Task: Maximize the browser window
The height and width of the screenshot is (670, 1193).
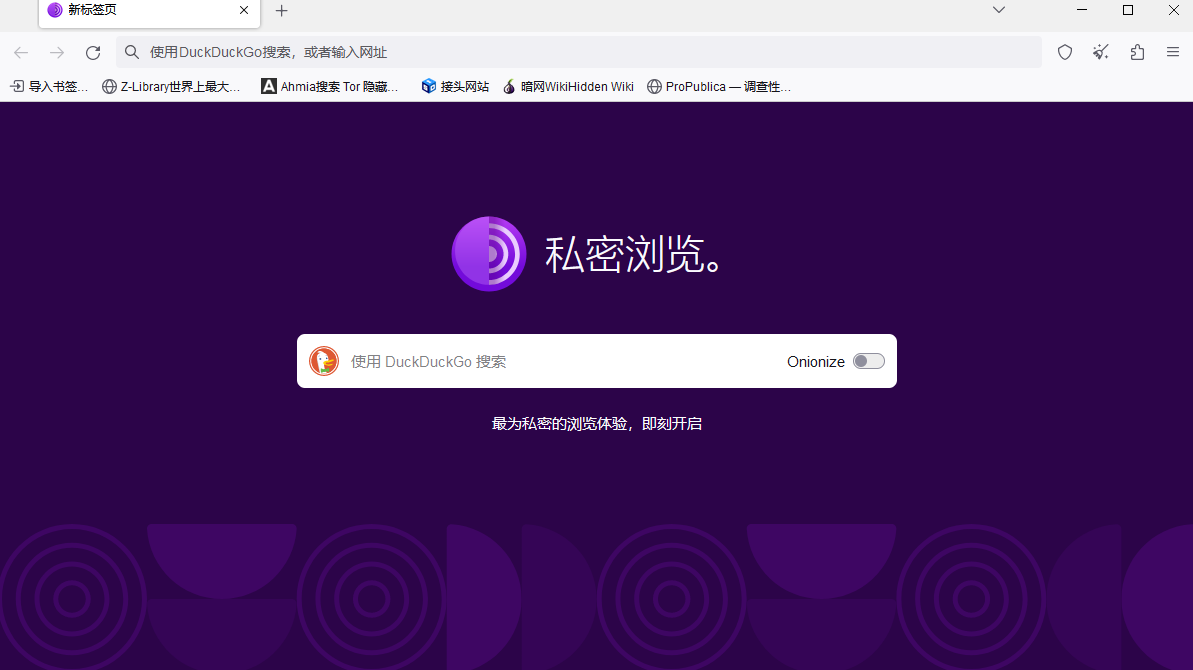Action: [1128, 10]
